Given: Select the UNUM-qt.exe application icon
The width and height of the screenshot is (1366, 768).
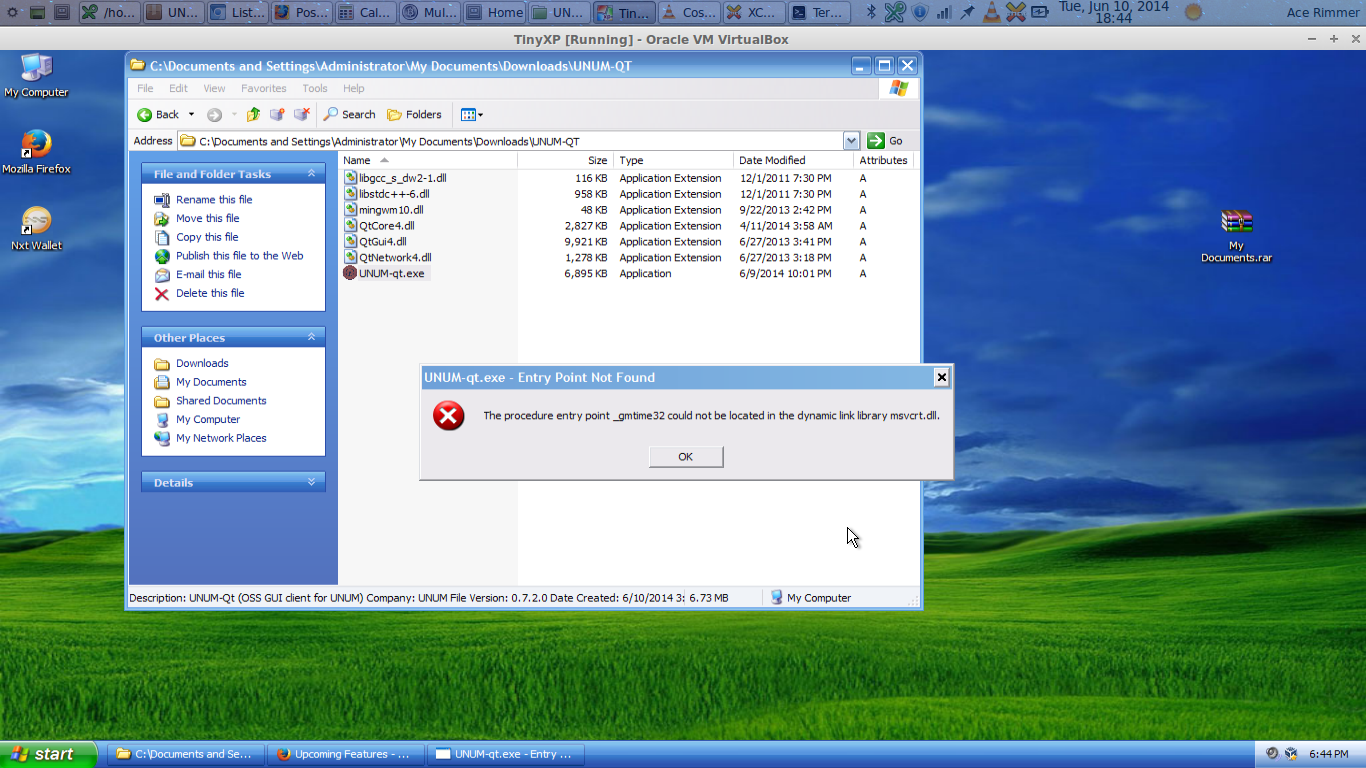Looking at the screenshot, I should [350, 273].
